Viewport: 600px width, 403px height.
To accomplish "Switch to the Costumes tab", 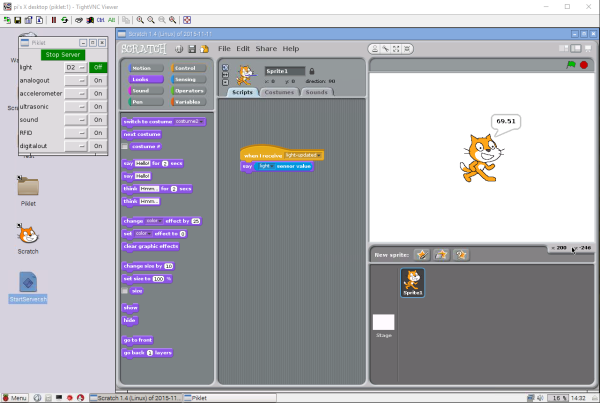I will (279, 92).
